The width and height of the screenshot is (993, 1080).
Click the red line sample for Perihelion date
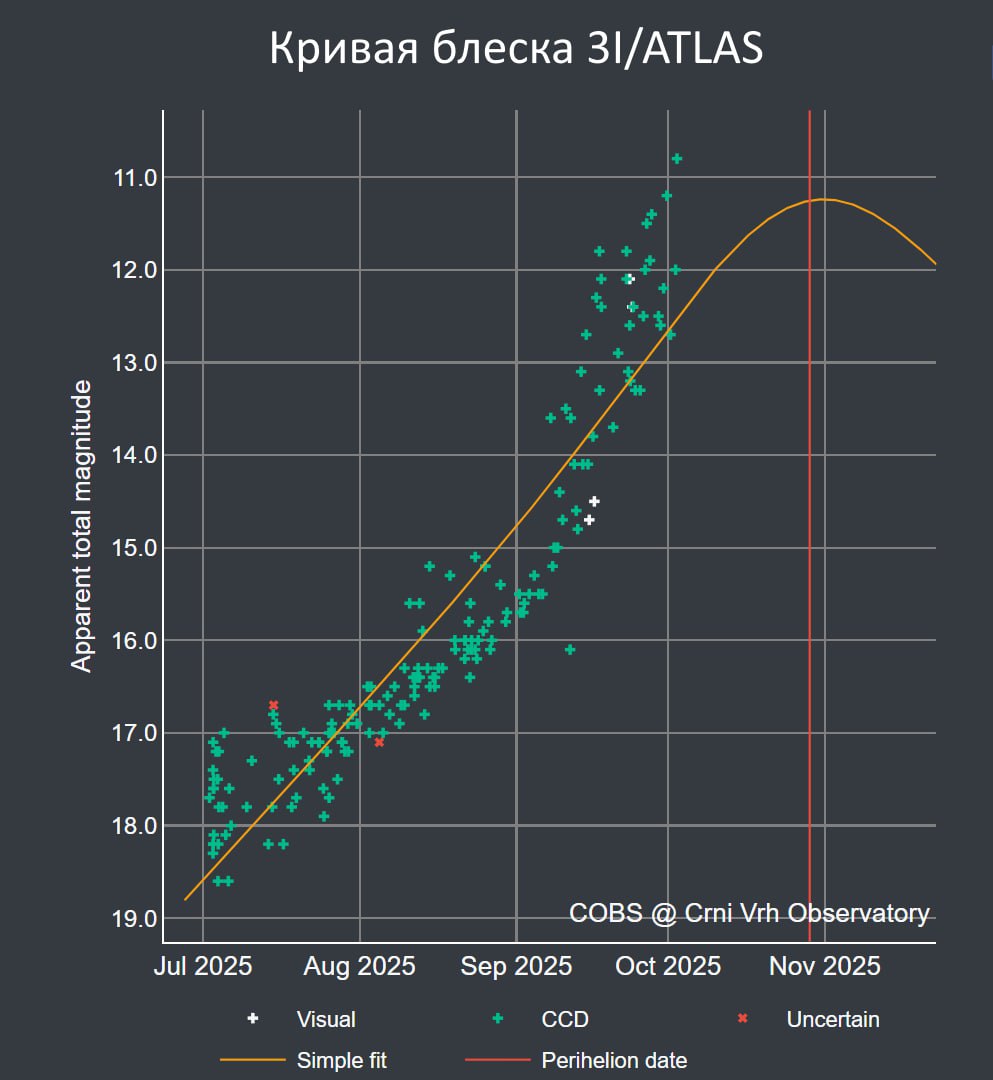click(x=497, y=1059)
